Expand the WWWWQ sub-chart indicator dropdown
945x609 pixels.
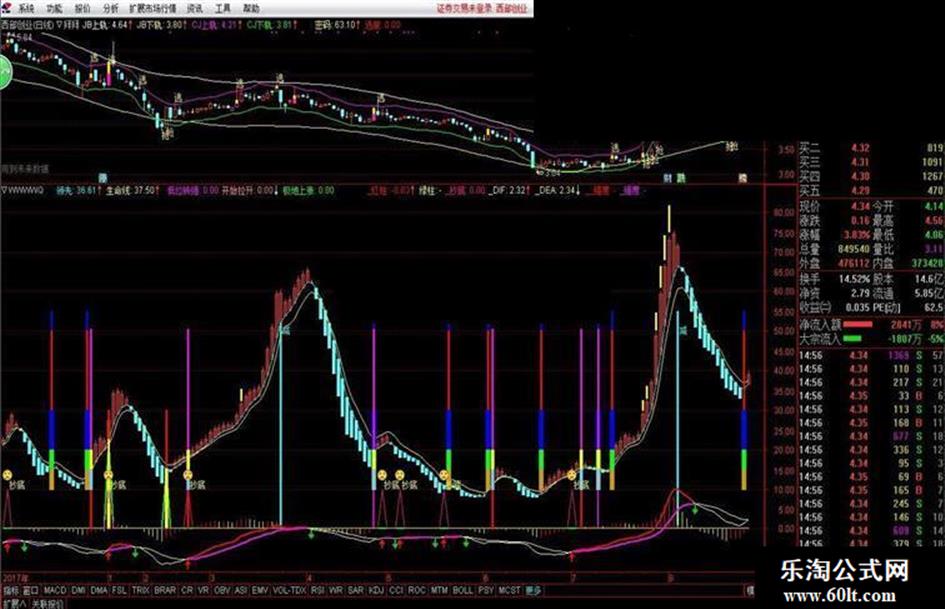(4, 191)
